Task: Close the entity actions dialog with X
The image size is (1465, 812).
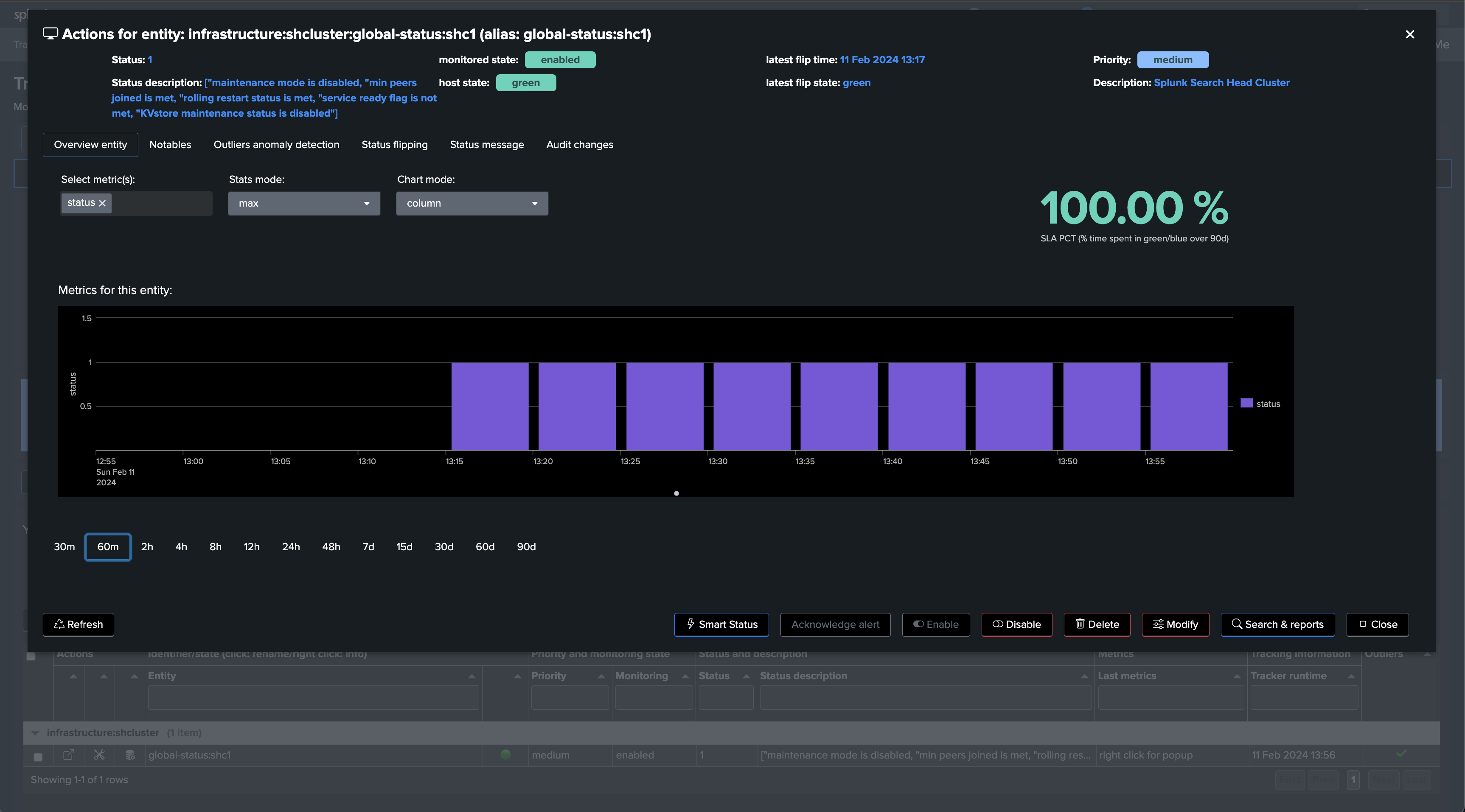Action: [x=1409, y=34]
